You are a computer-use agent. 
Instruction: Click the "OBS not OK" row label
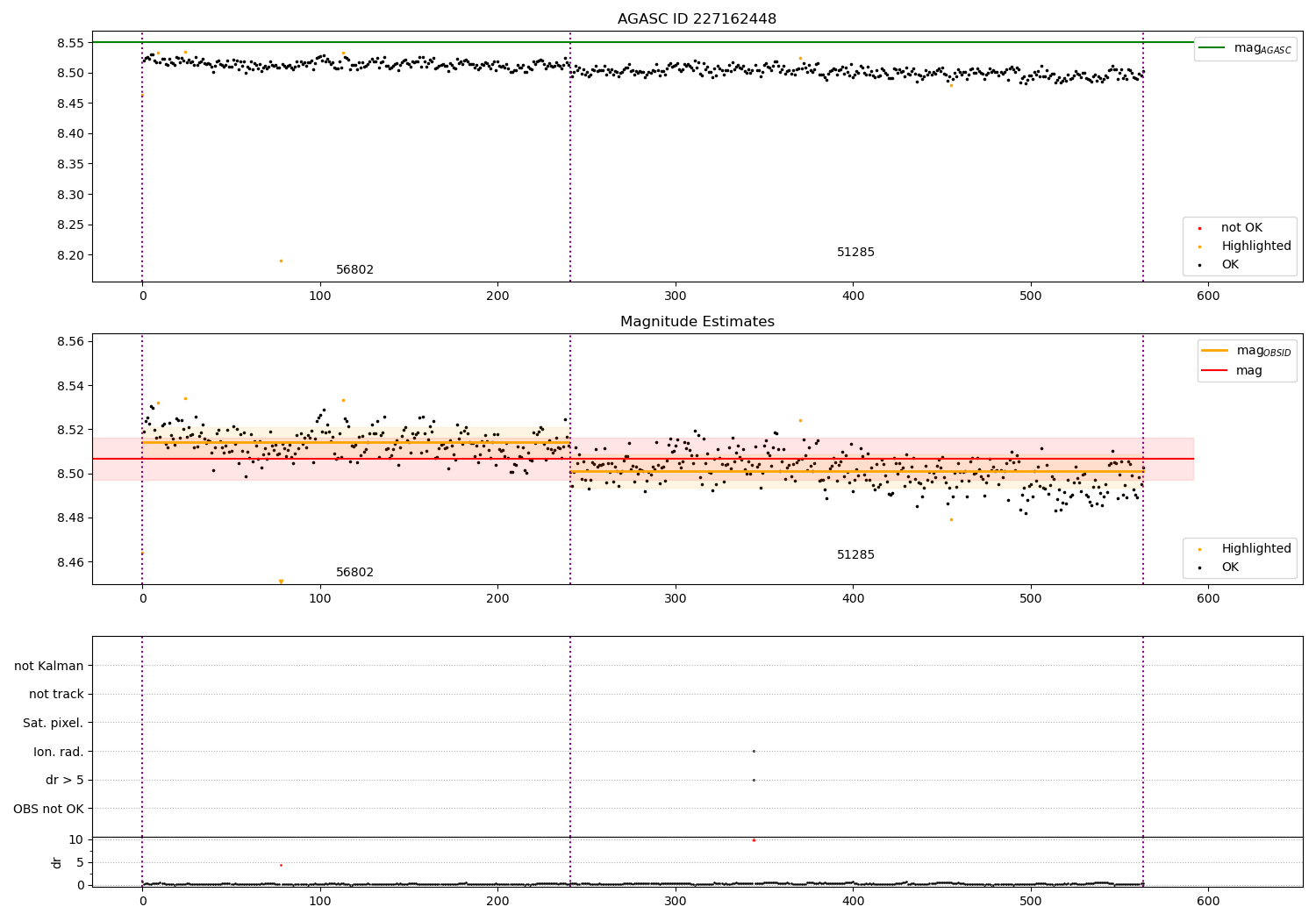[x=48, y=809]
